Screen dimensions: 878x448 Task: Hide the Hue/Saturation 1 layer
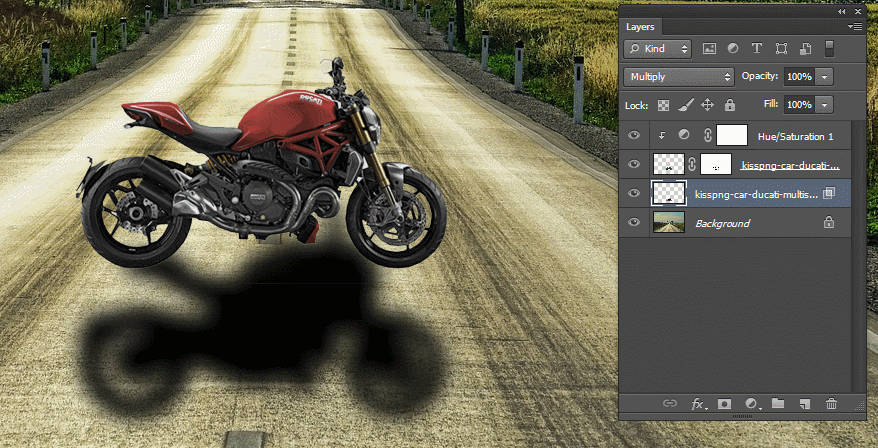click(634, 135)
